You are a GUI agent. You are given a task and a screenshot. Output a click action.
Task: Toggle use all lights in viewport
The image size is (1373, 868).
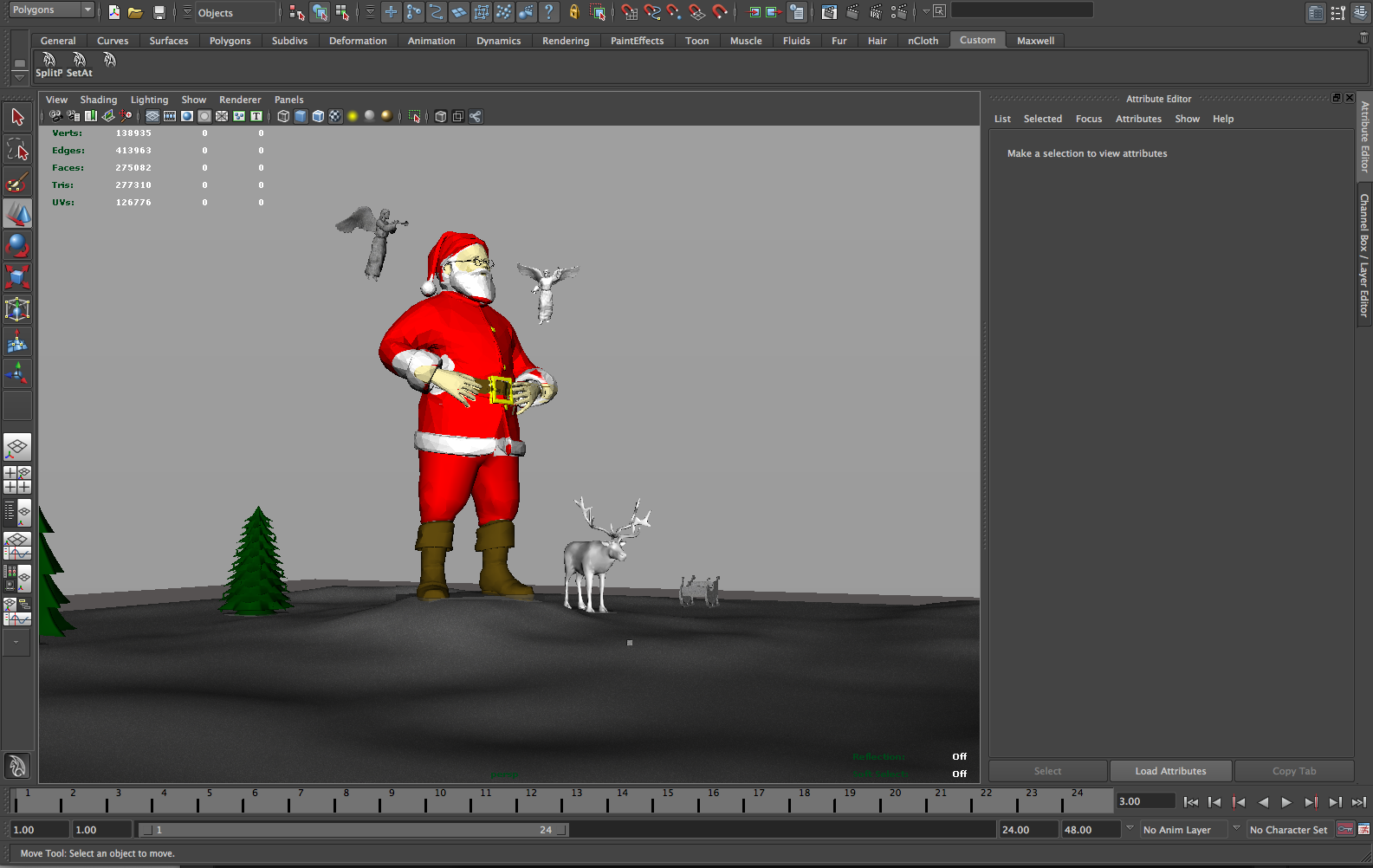(353, 116)
